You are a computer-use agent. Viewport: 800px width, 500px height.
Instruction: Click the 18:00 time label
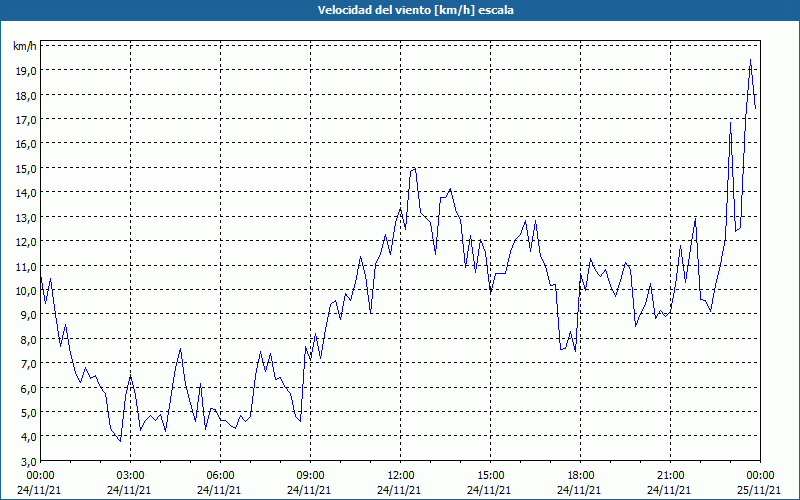(x=581, y=476)
